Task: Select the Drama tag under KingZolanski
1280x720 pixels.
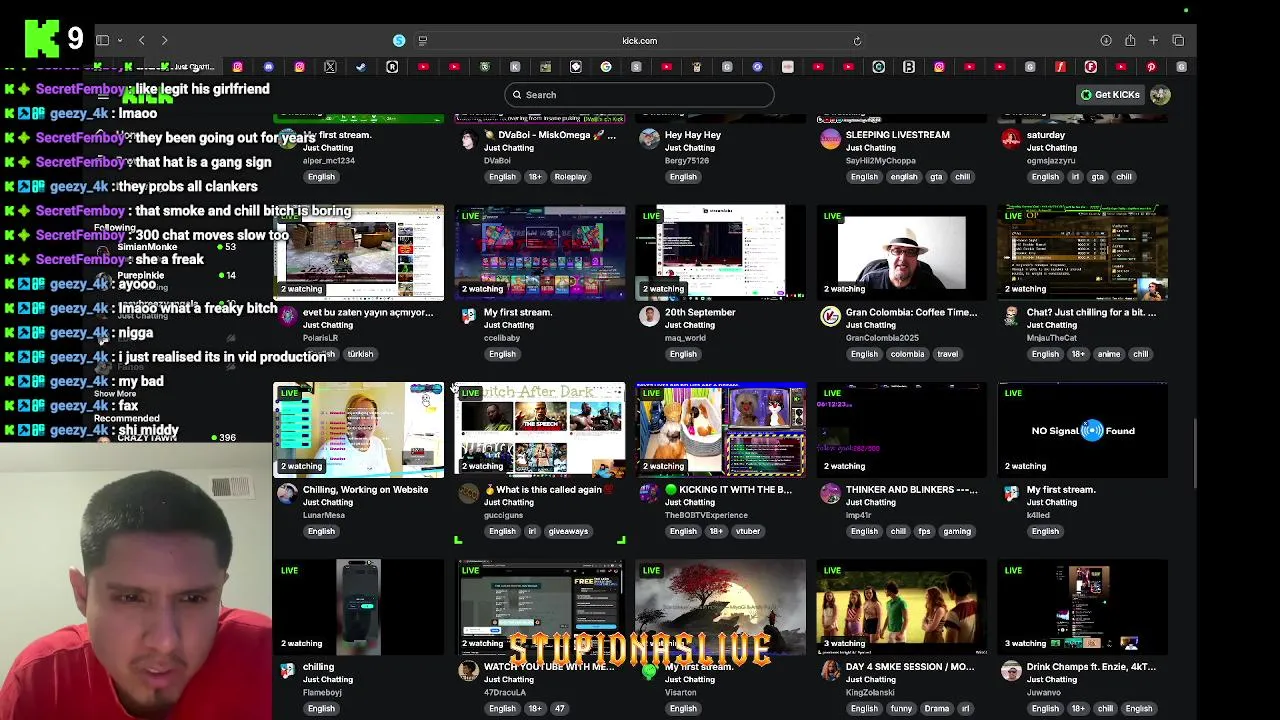Action: (937, 708)
